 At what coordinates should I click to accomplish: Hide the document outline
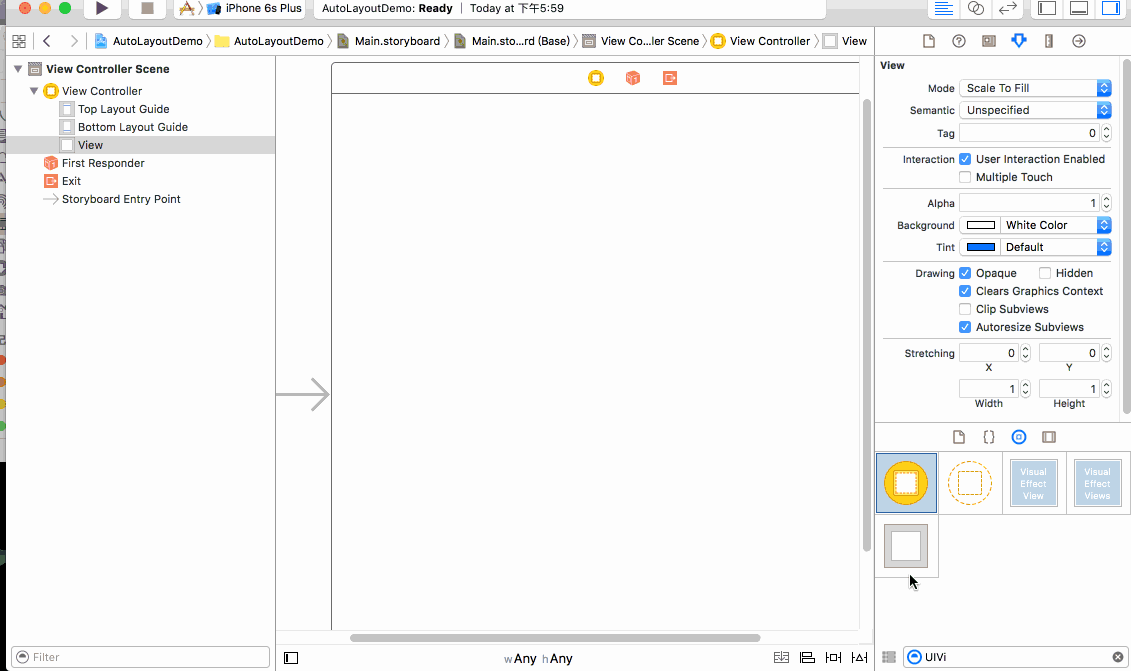[291, 658]
